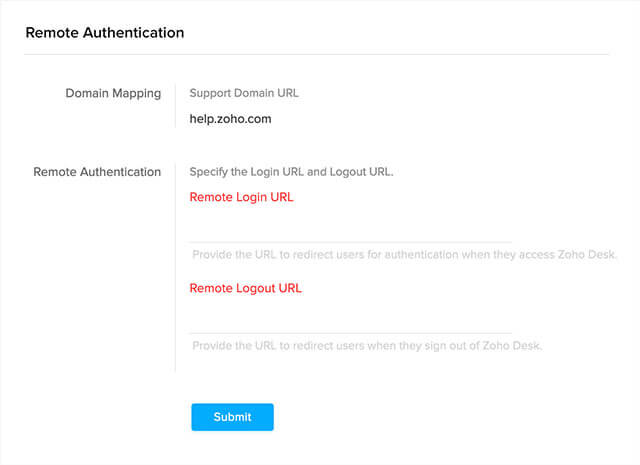Click the sign out redirect hint text
This screenshot has height=465, width=640.
367,346
